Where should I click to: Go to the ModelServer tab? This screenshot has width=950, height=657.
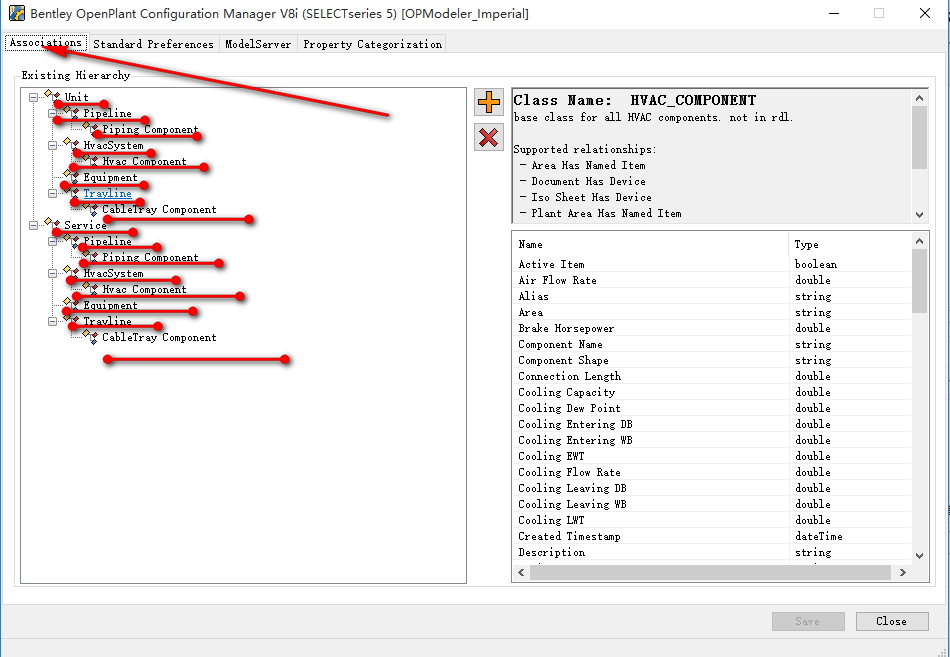coord(258,44)
